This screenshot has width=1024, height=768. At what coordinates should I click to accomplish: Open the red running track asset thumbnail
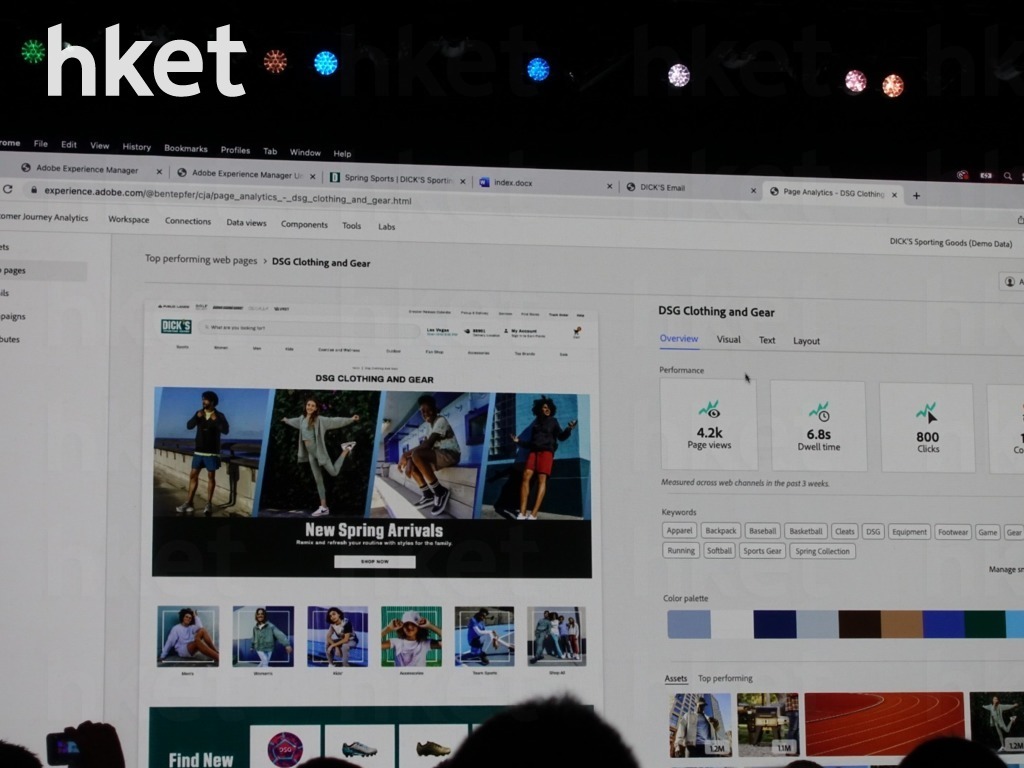884,724
